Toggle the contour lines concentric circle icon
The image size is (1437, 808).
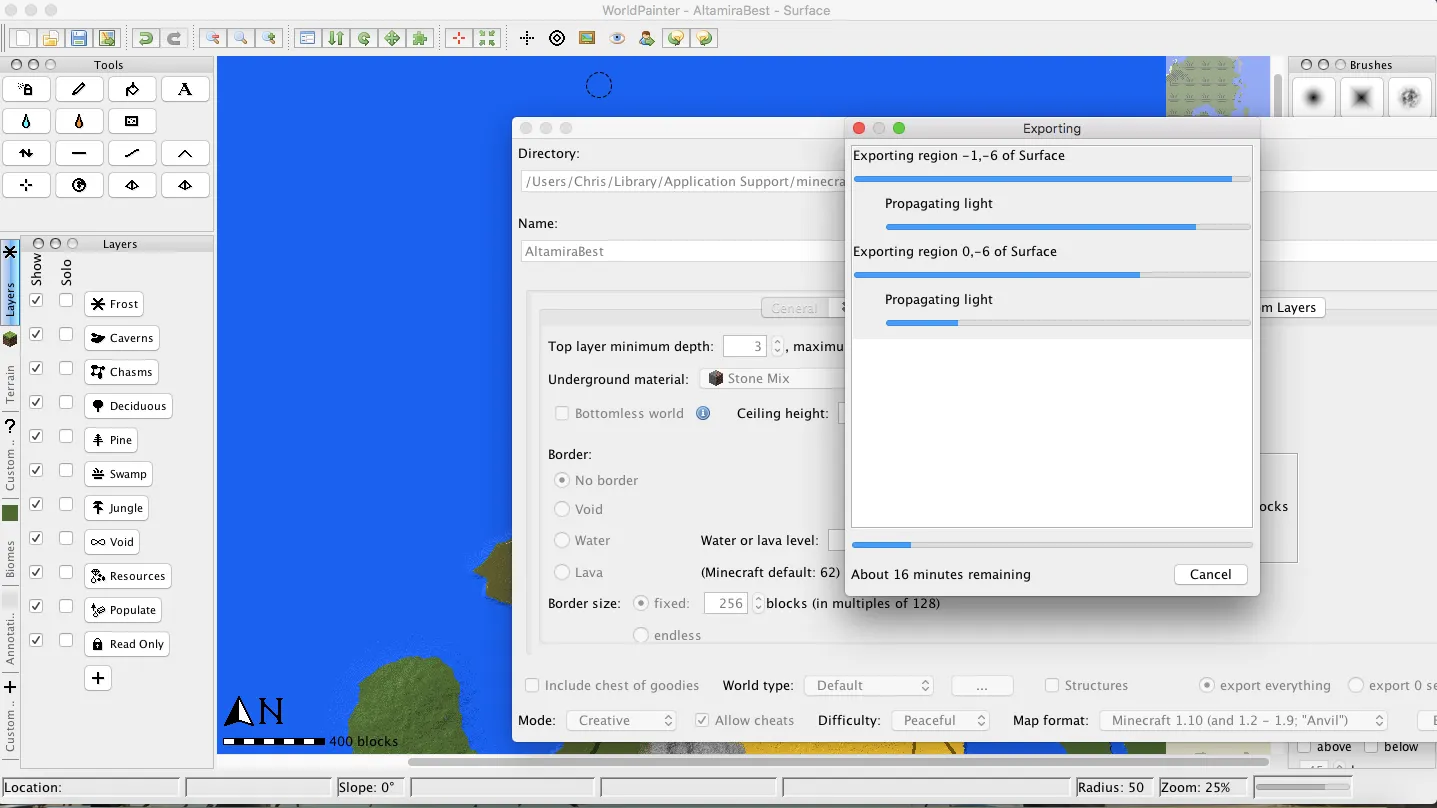557,38
